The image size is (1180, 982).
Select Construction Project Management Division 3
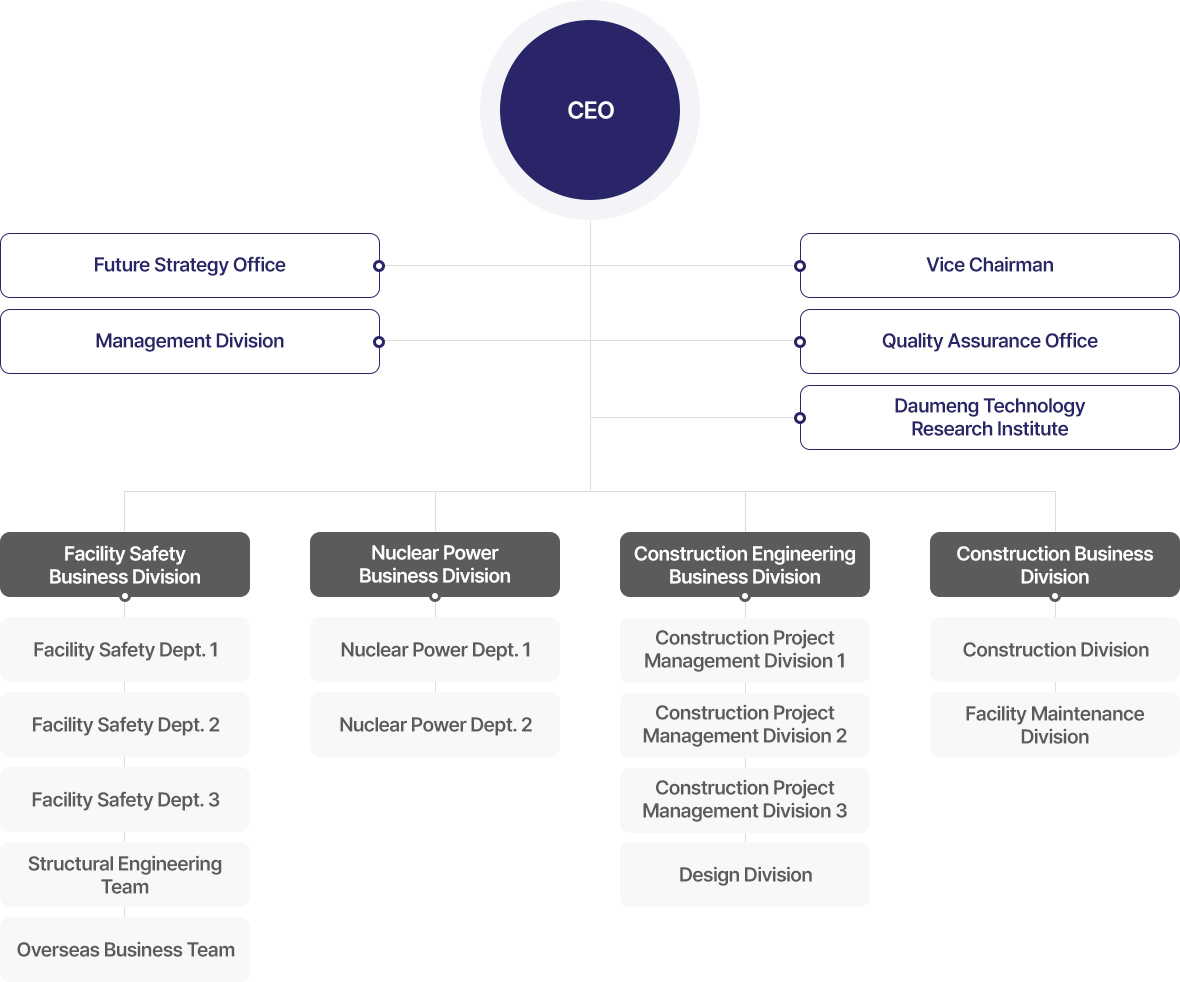coord(745,800)
